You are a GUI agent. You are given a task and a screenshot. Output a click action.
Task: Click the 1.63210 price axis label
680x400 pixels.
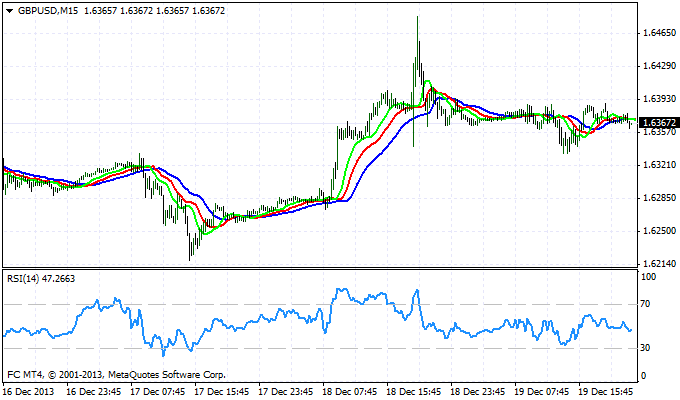(660, 165)
